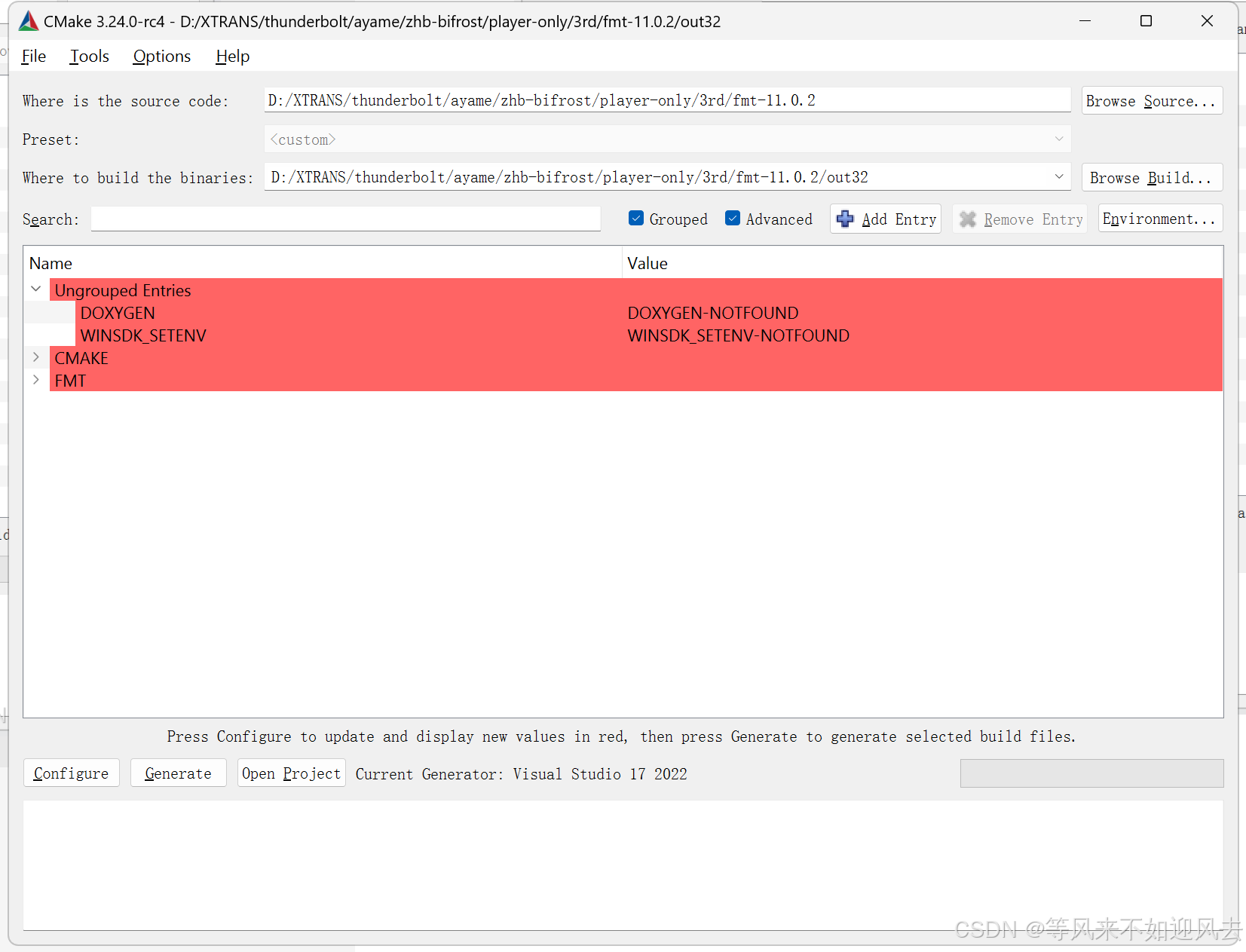Screen dimensions: 1246x952
Task: Collapse the Ungrouped Entries group
Action: pos(35,289)
